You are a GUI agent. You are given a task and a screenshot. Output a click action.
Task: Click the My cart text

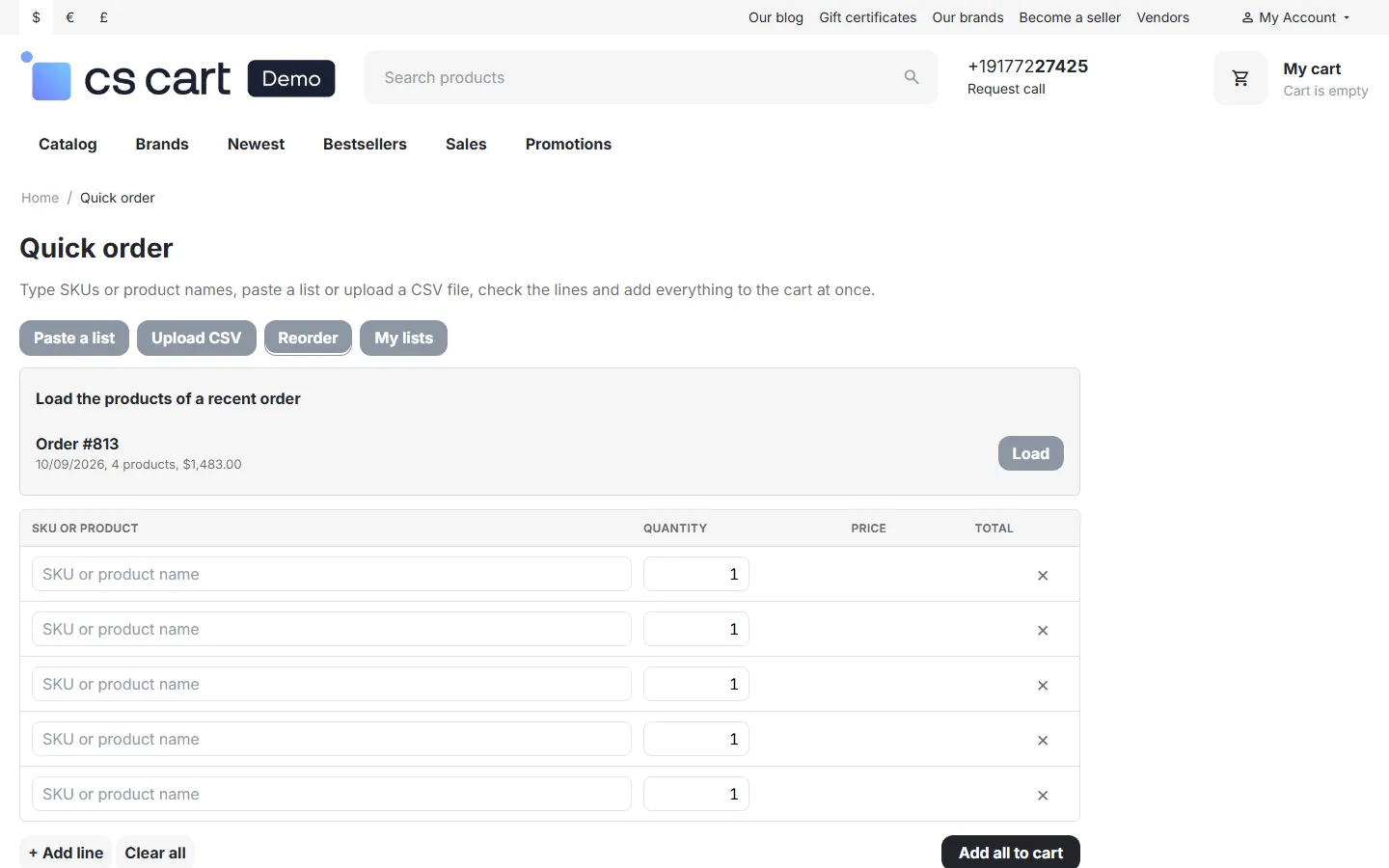[1312, 68]
